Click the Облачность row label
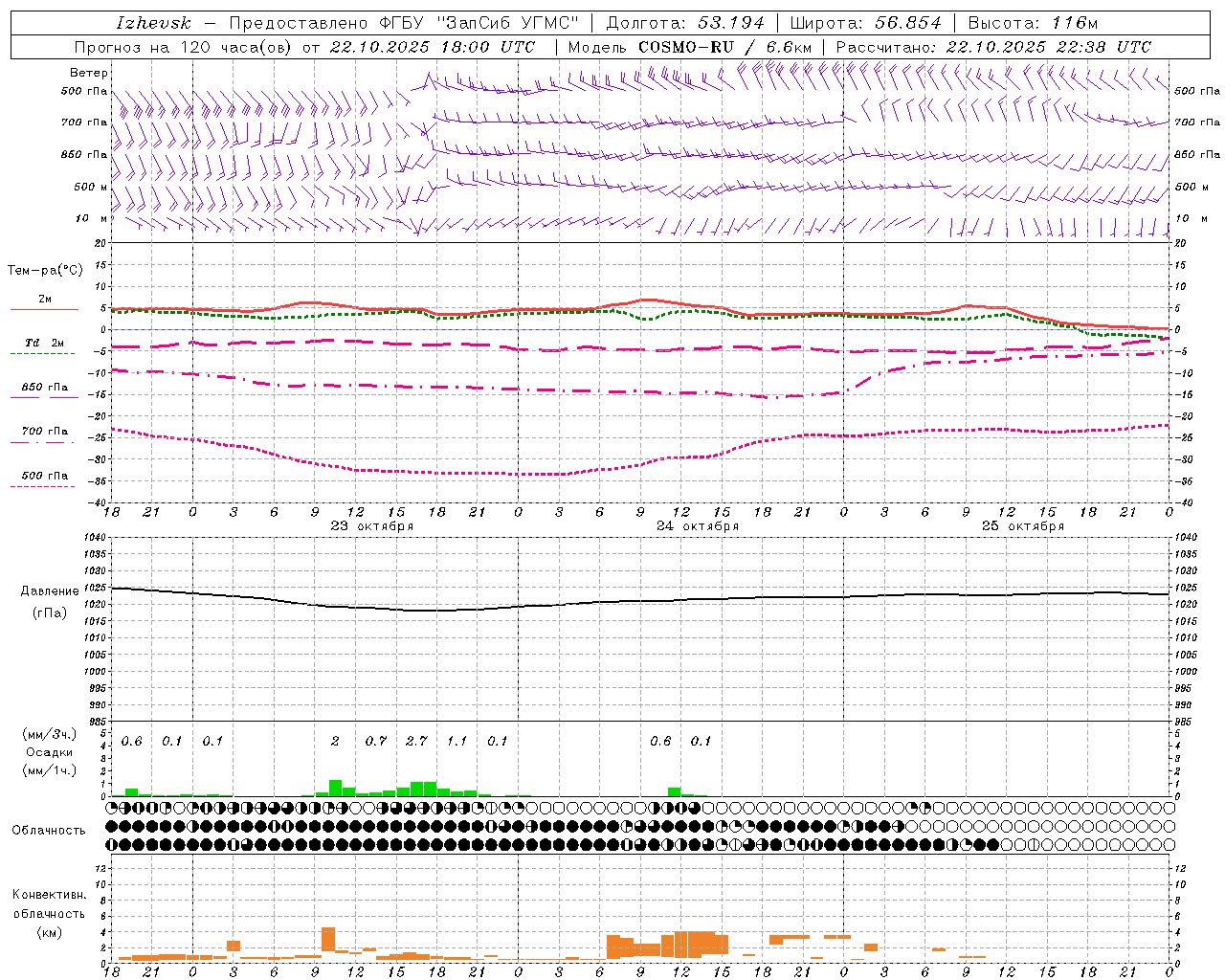Screen dimensions: 1225x980 click(x=49, y=831)
